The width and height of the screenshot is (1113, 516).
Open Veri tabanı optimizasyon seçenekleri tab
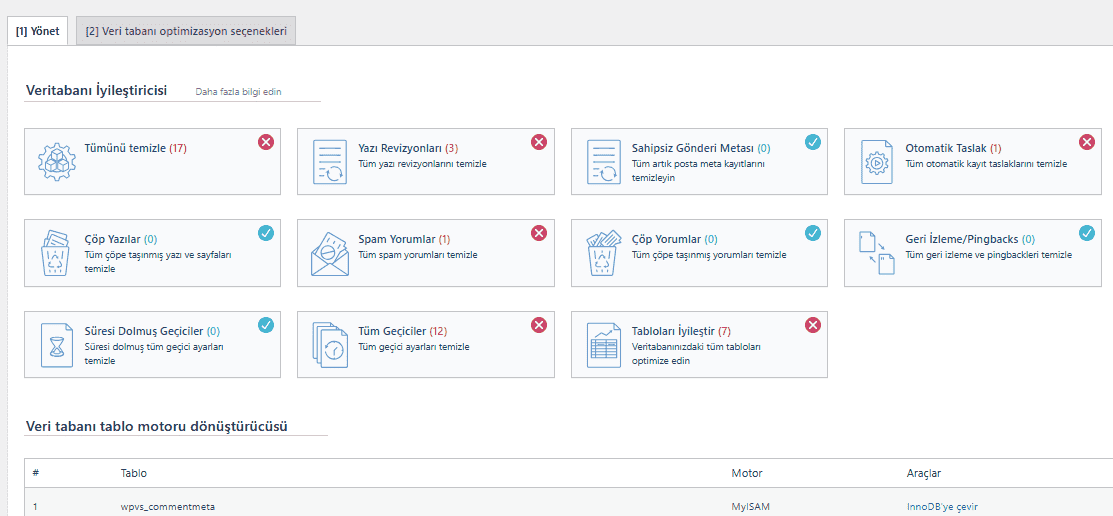pos(186,31)
